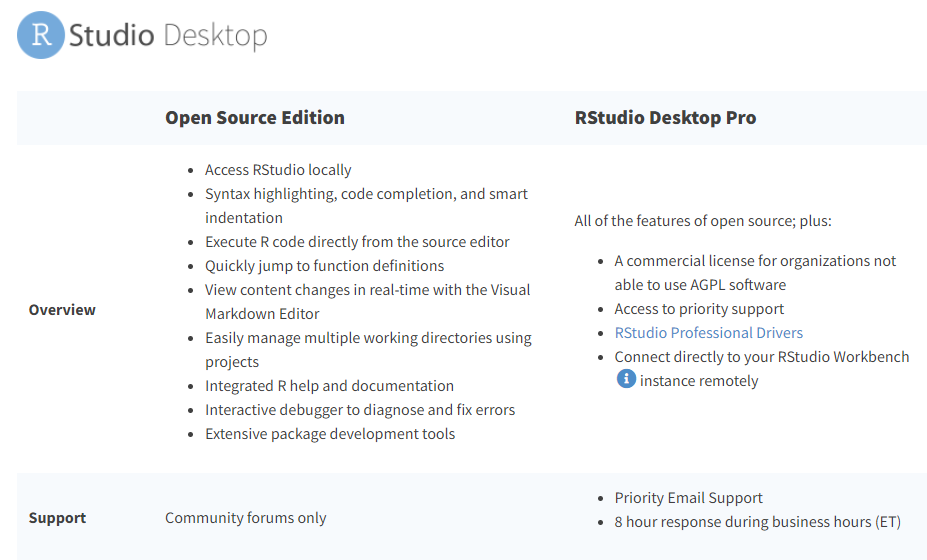Click the Overview row label

pyautogui.click(x=62, y=310)
